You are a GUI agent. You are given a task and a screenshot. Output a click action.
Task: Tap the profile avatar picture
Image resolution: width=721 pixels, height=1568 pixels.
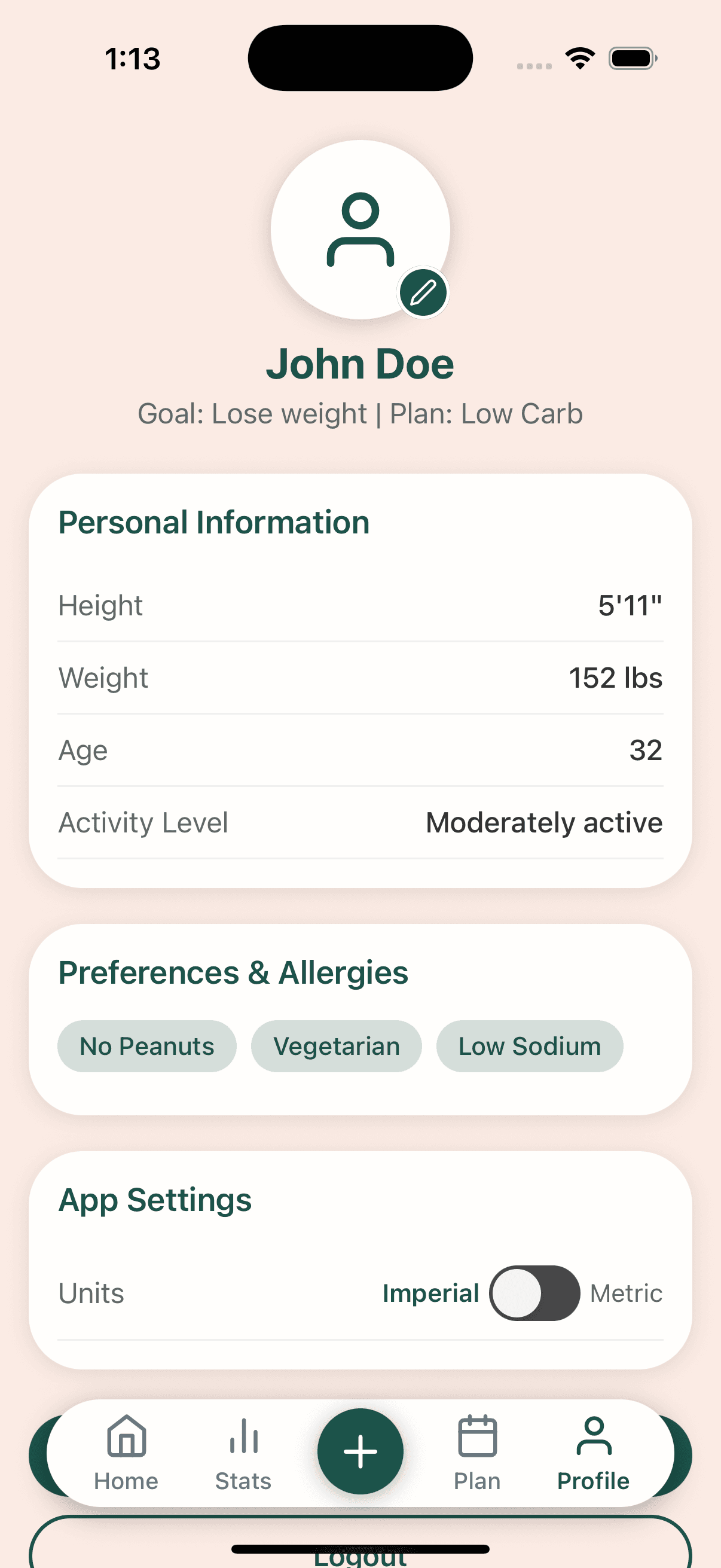359,230
